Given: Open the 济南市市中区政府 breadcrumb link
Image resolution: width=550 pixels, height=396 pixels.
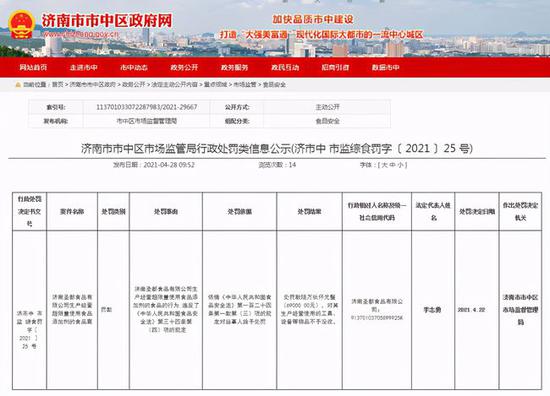Looking at the screenshot, I should (x=93, y=85).
